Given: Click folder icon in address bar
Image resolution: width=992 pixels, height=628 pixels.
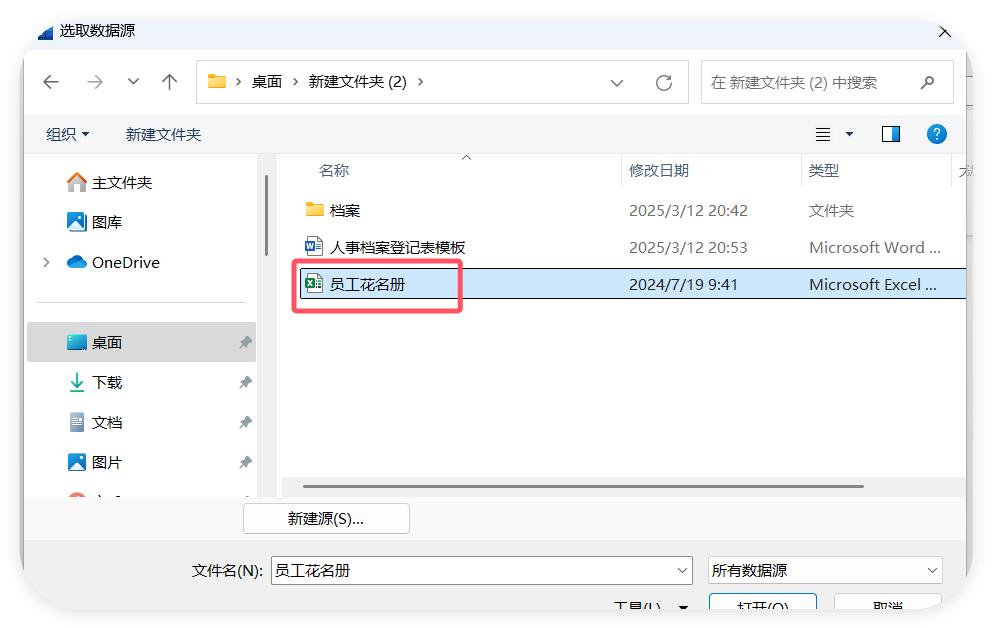Looking at the screenshot, I should pyautogui.click(x=217, y=82).
